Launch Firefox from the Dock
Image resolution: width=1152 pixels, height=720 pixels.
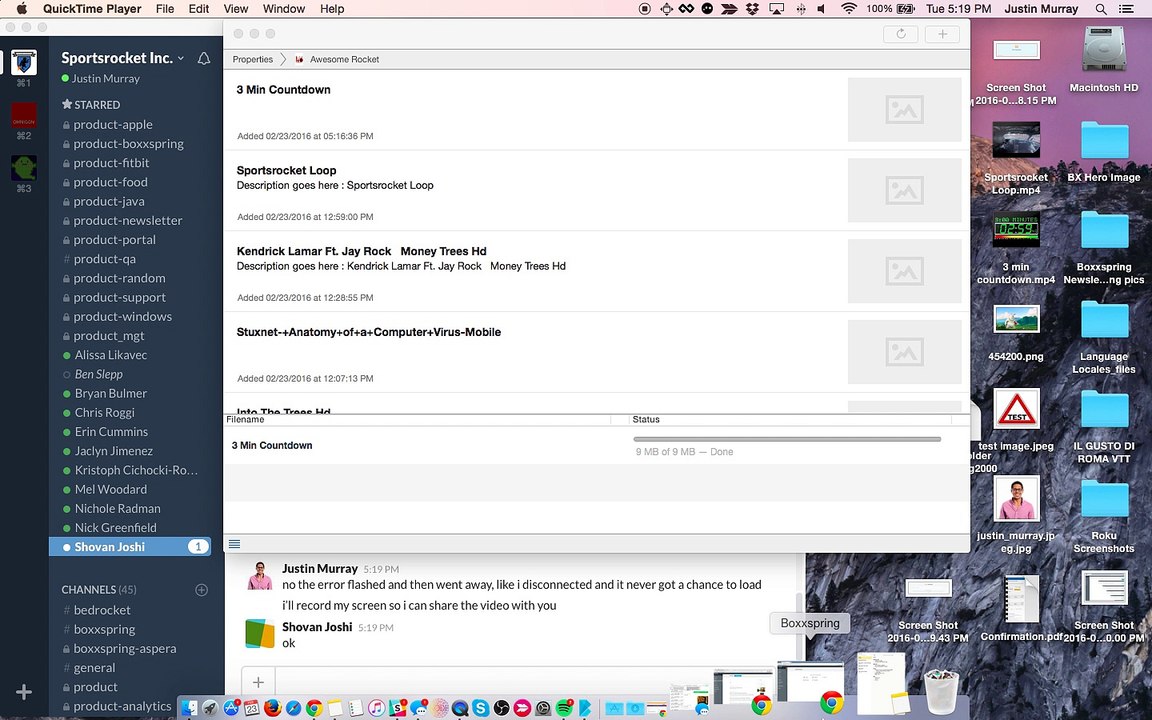pyautogui.click(x=273, y=708)
